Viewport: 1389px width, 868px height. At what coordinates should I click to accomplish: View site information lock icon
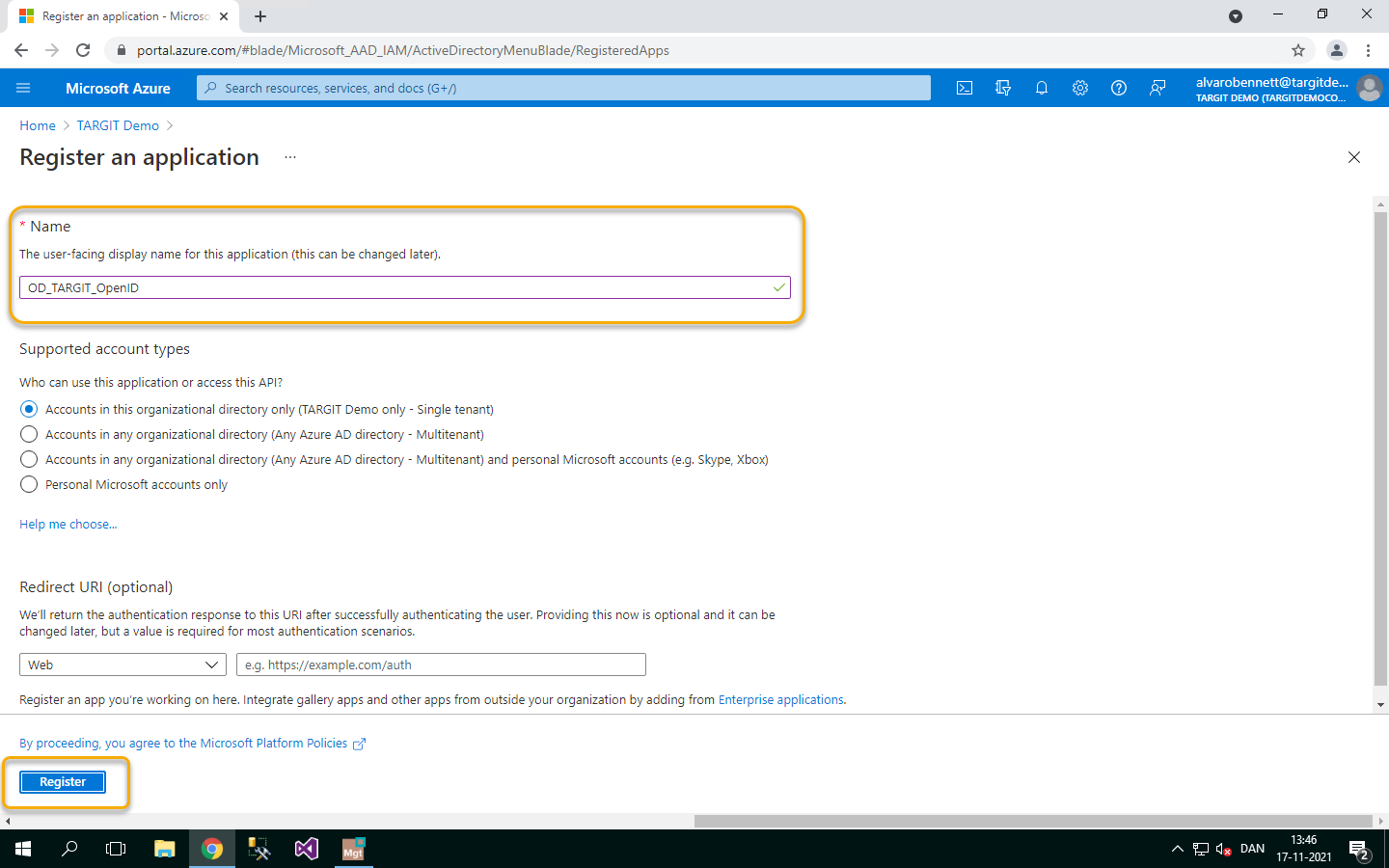coord(121,50)
